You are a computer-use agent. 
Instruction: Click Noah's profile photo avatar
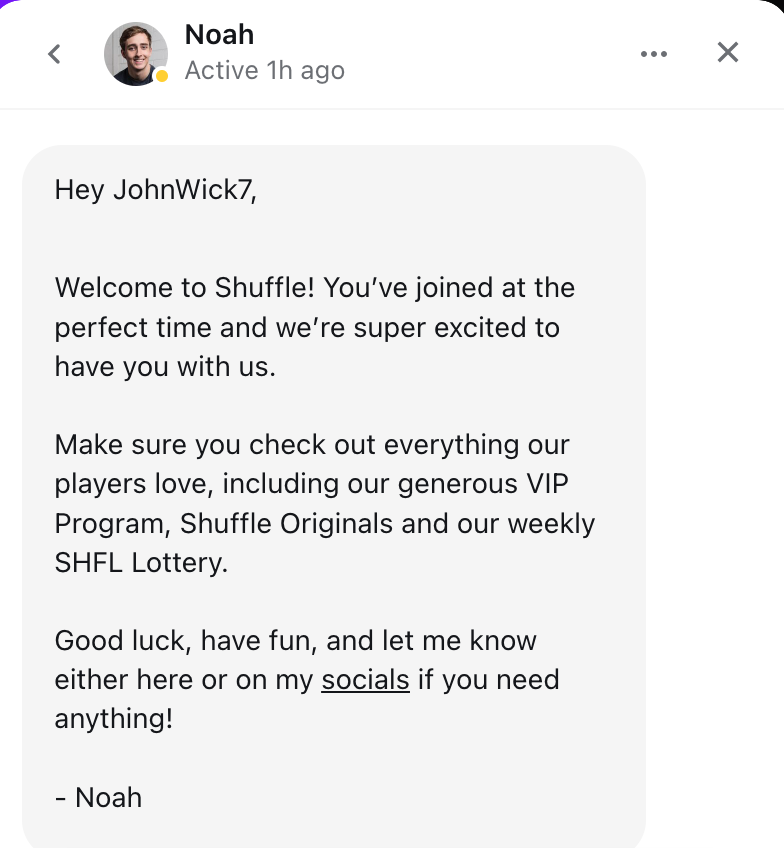[135, 54]
